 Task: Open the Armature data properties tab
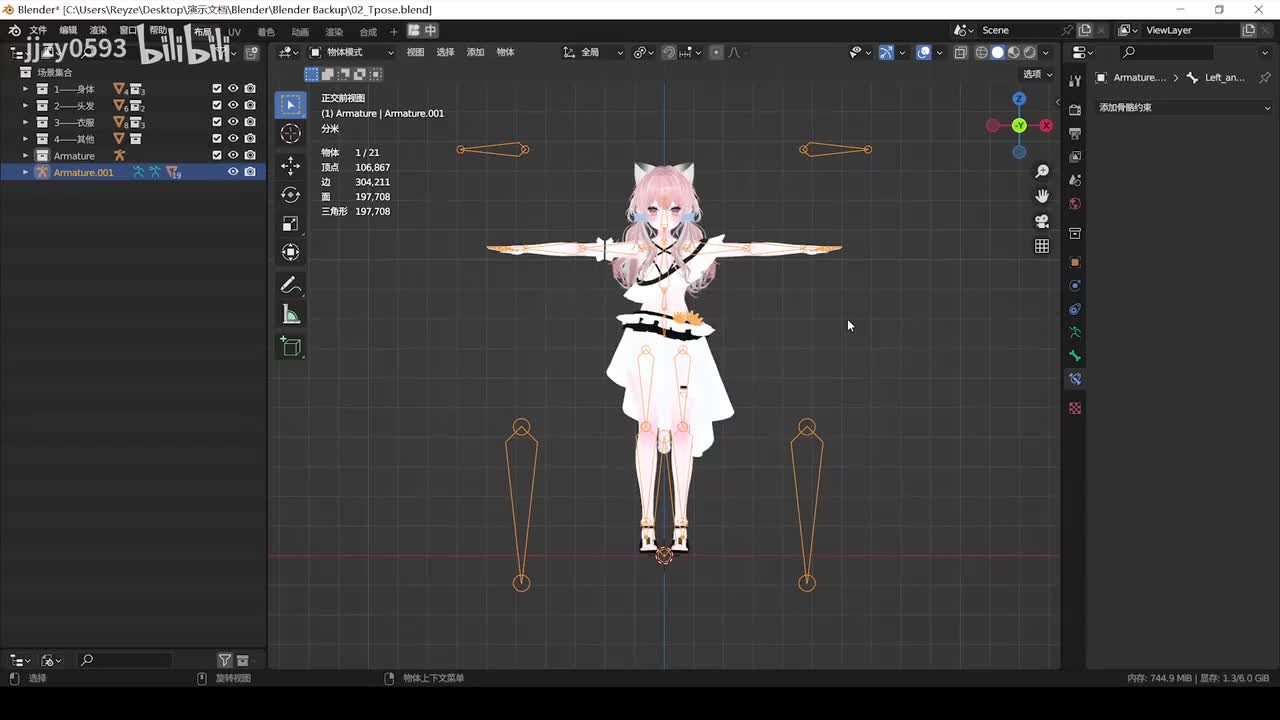click(1075, 332)
